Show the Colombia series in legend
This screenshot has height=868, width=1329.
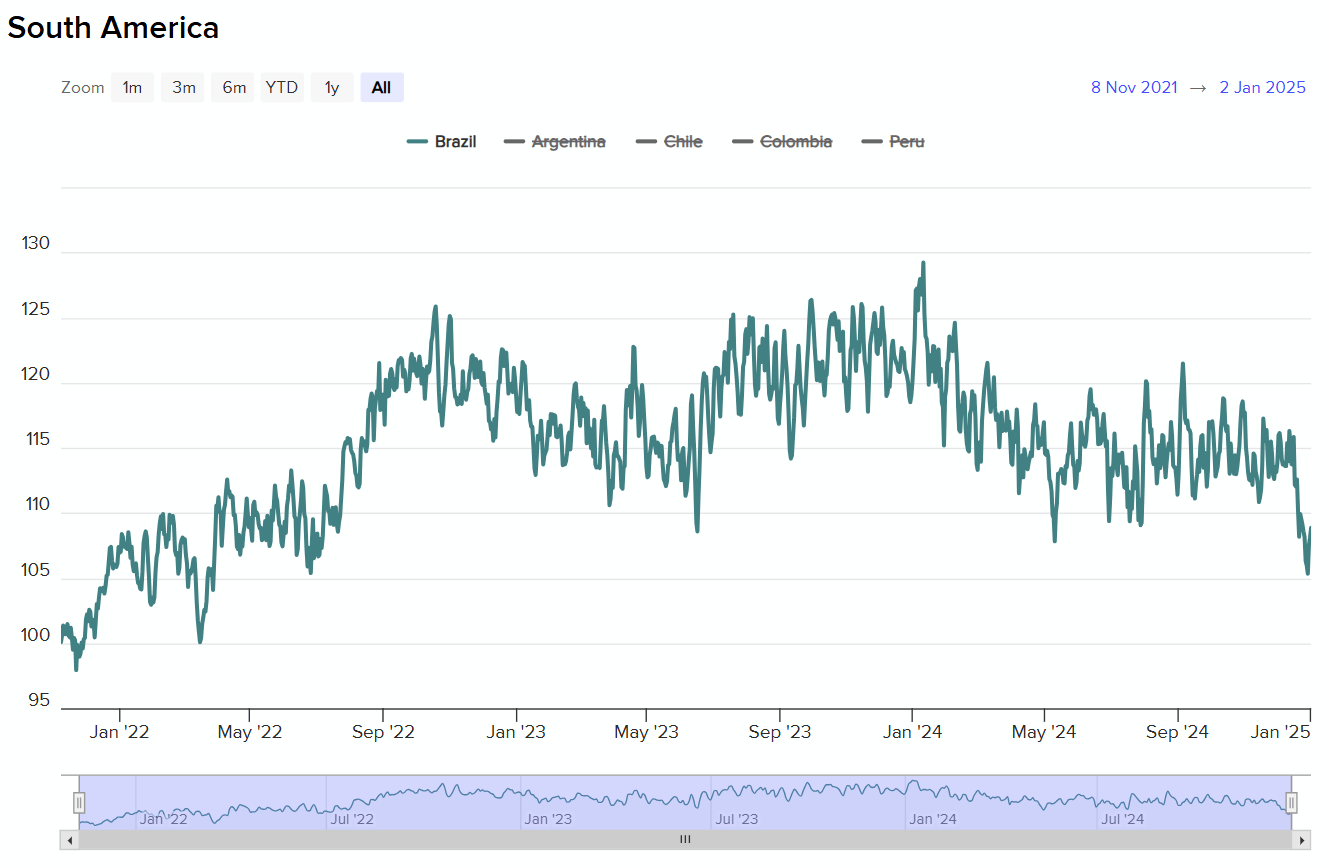pos(782,142)
